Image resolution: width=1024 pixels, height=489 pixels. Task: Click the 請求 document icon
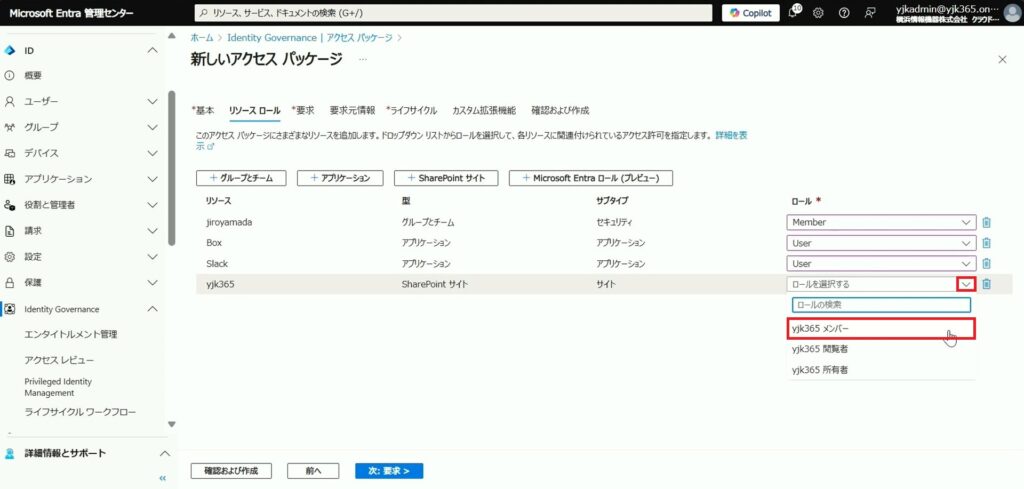coord(9,231)
